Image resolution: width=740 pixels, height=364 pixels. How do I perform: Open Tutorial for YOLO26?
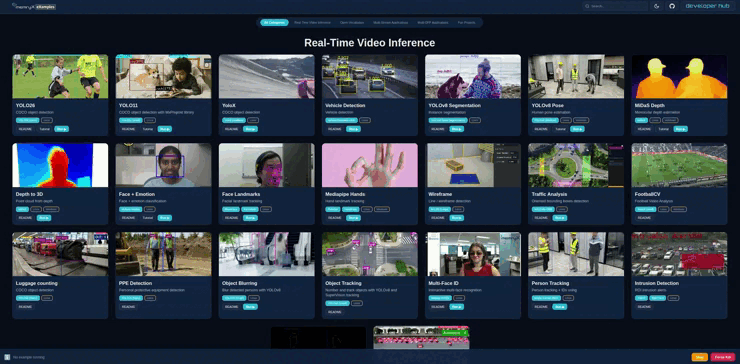click(x=44, y=129)
